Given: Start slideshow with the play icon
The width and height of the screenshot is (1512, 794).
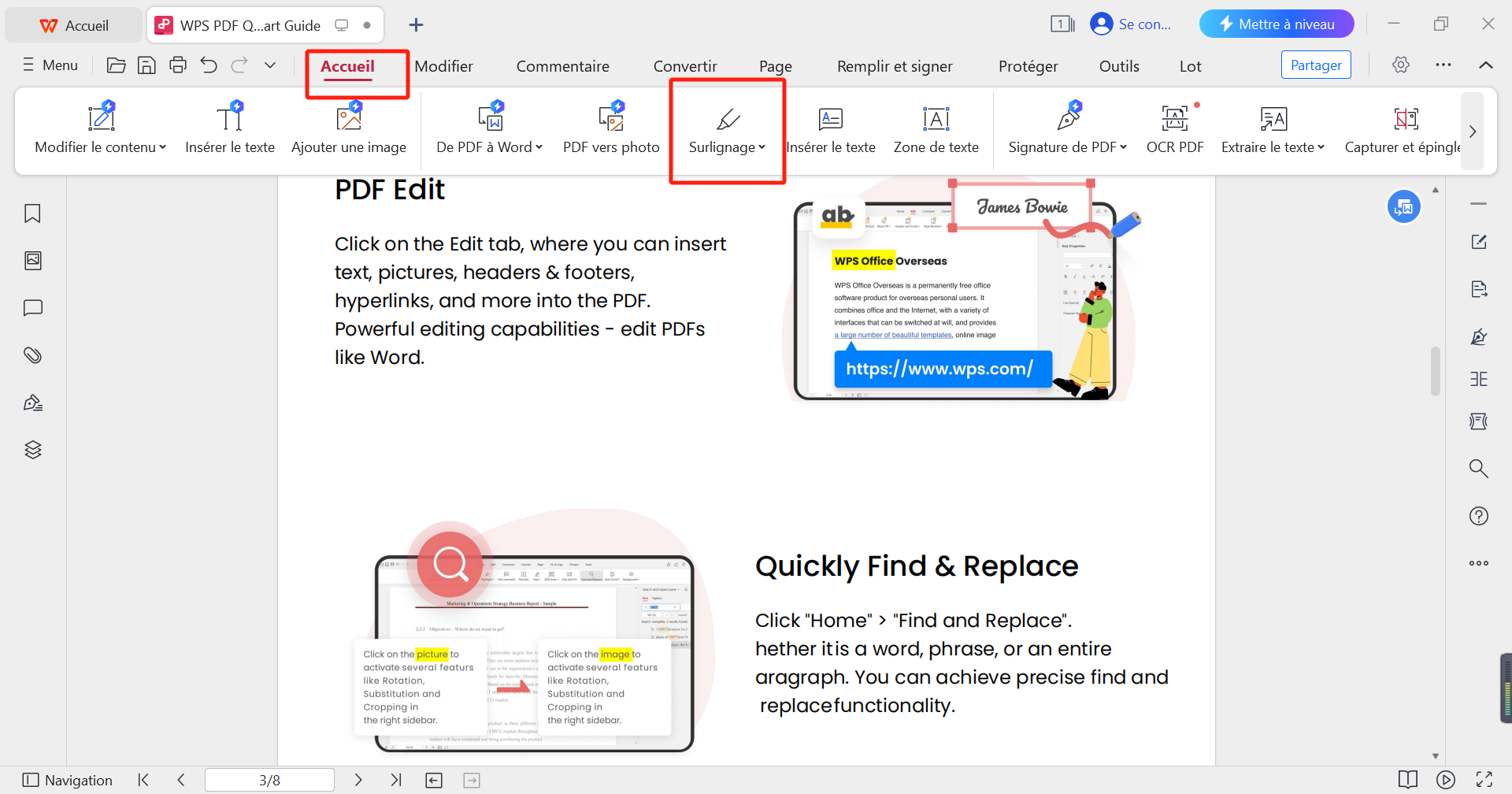Looking at the screenshot, I should click(x=1446, y=780).
